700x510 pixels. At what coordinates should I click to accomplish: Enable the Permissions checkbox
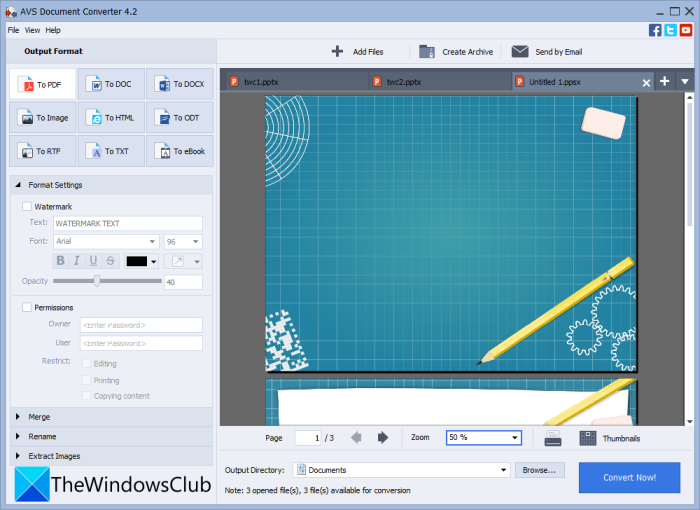(27, 307)
